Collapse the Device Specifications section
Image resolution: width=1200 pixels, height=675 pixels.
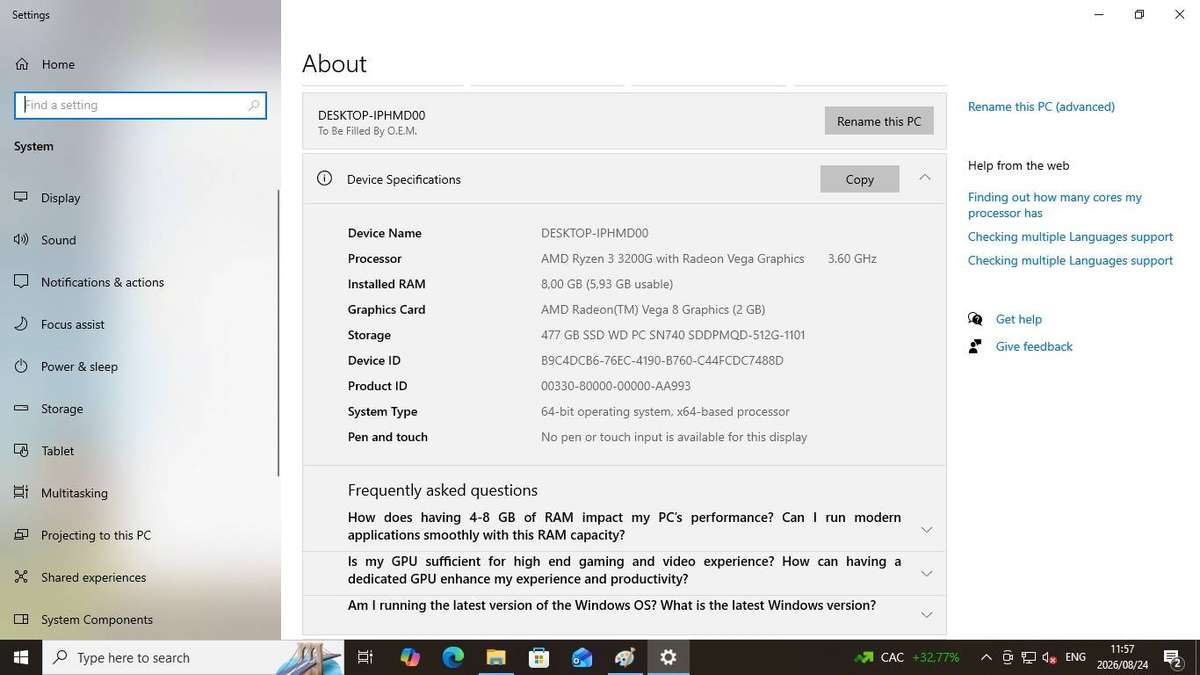coord(925,178)
